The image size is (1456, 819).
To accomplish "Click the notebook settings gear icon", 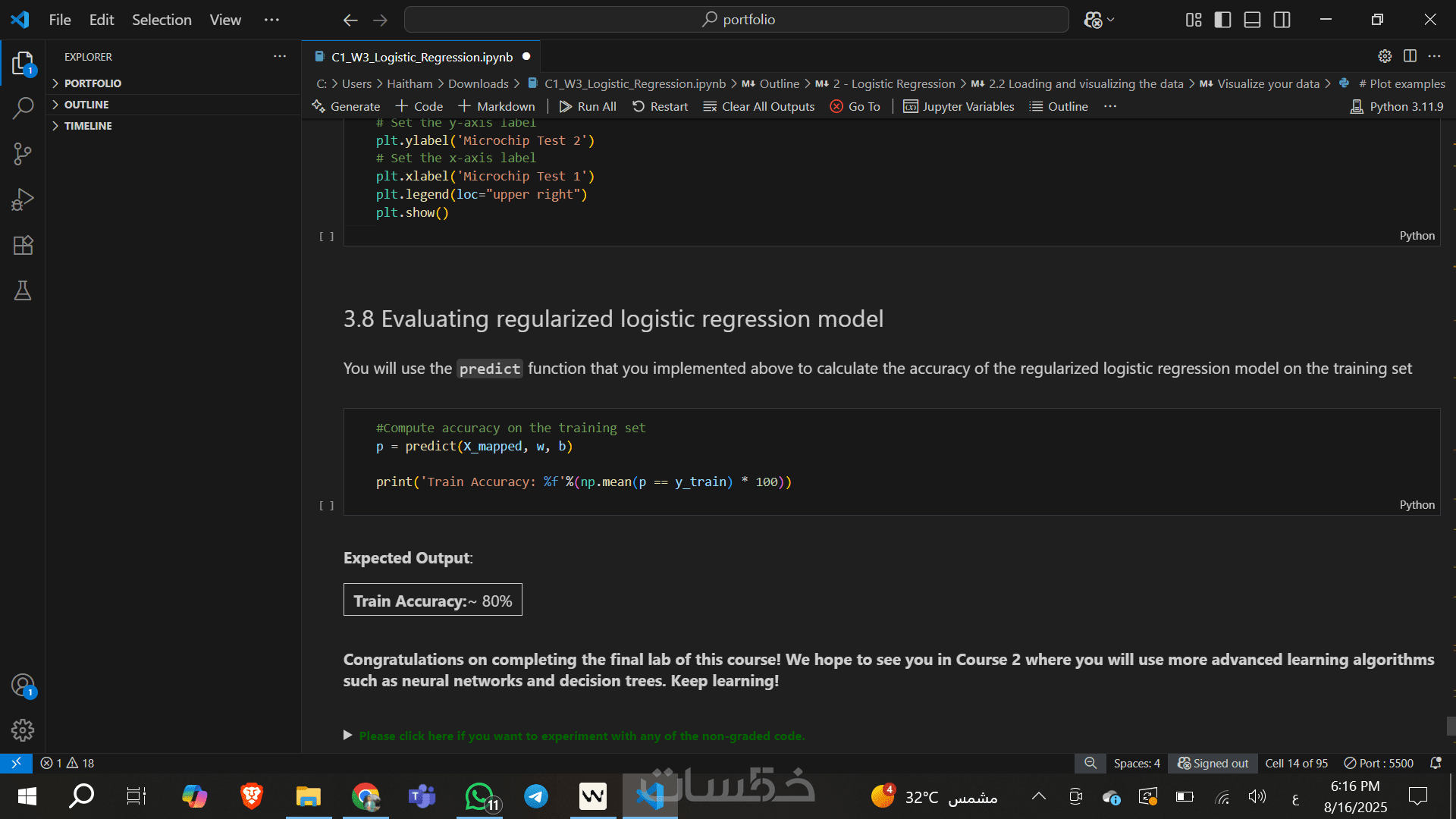I will point(1385,56).
